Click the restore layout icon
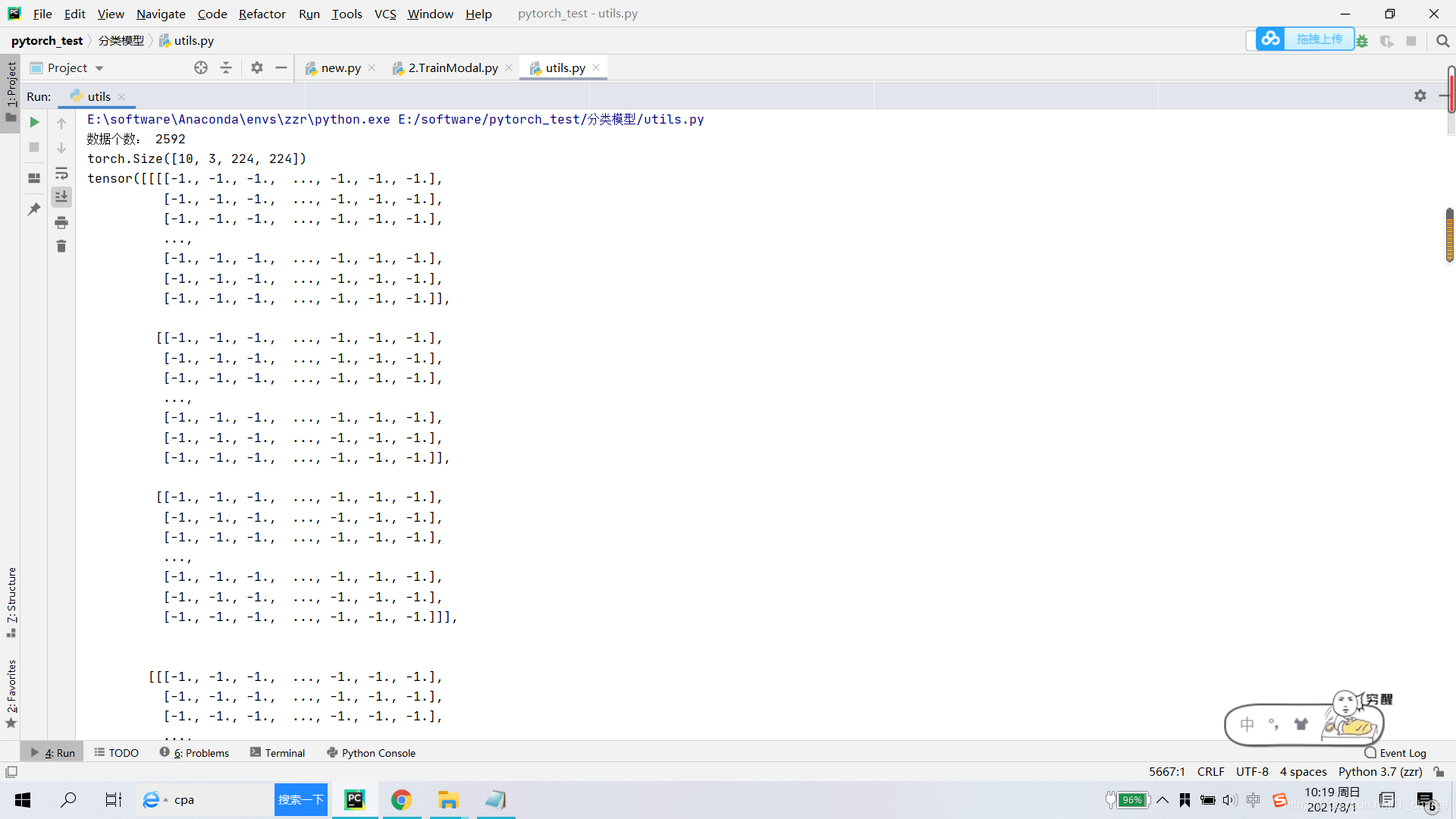1456x819 pixels. point(34,178)
